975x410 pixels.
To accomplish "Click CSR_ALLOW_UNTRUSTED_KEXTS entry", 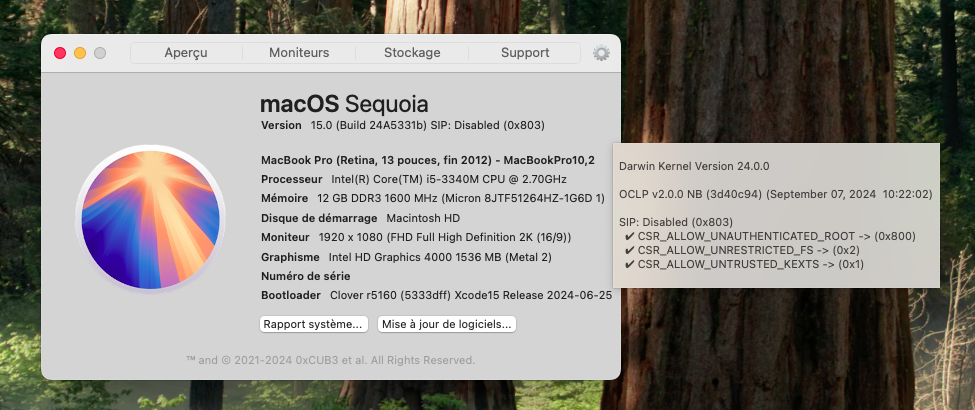I will click(744, 264).
